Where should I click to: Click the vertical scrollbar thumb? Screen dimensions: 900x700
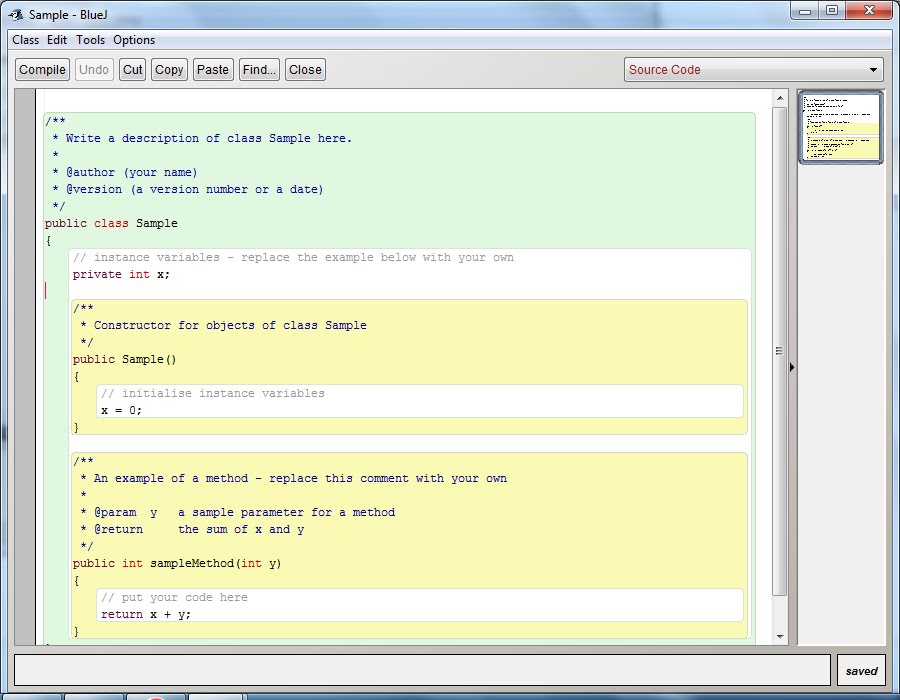pyautogui.click(x=780, y=350)
